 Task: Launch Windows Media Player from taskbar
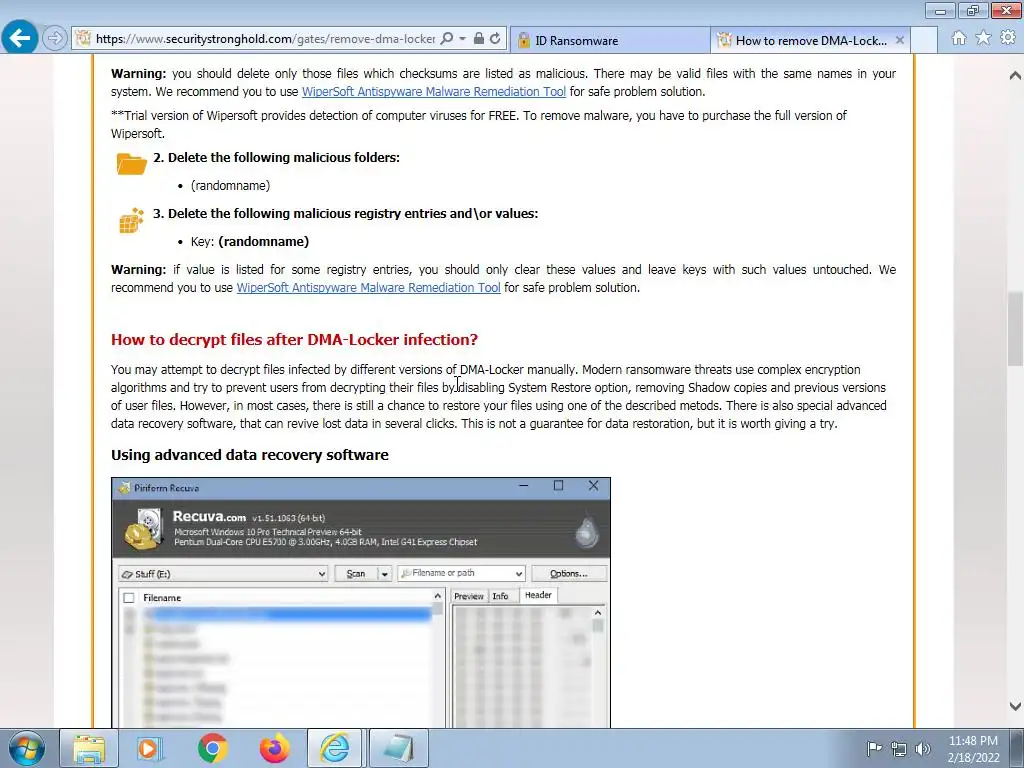(150, 748)
